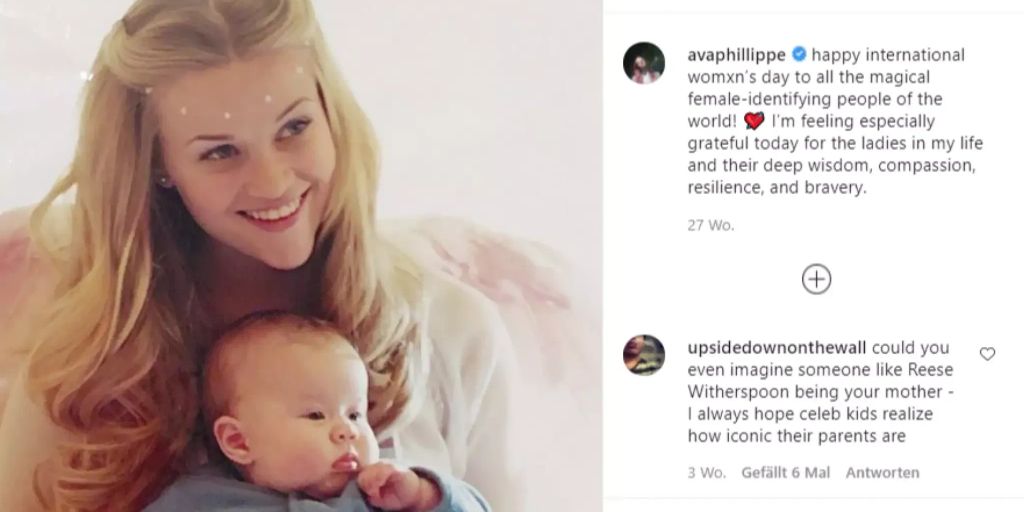Image resolution: width=1024 pixels, height=512 pixels.
Task: Click the red heart emoji in caption
Action: point(754,121)
